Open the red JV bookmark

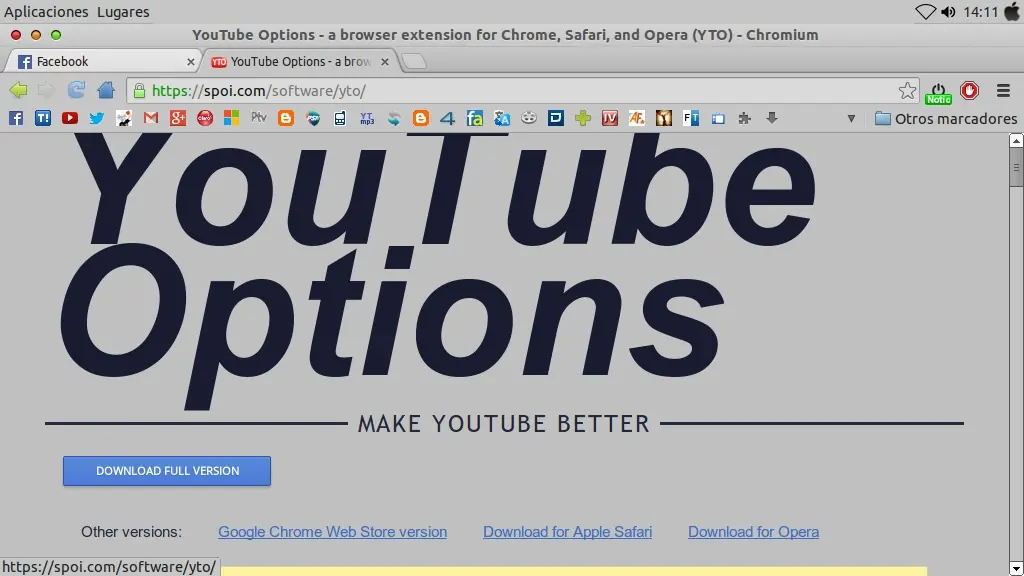pyautogui.click(x=610, y=118)
